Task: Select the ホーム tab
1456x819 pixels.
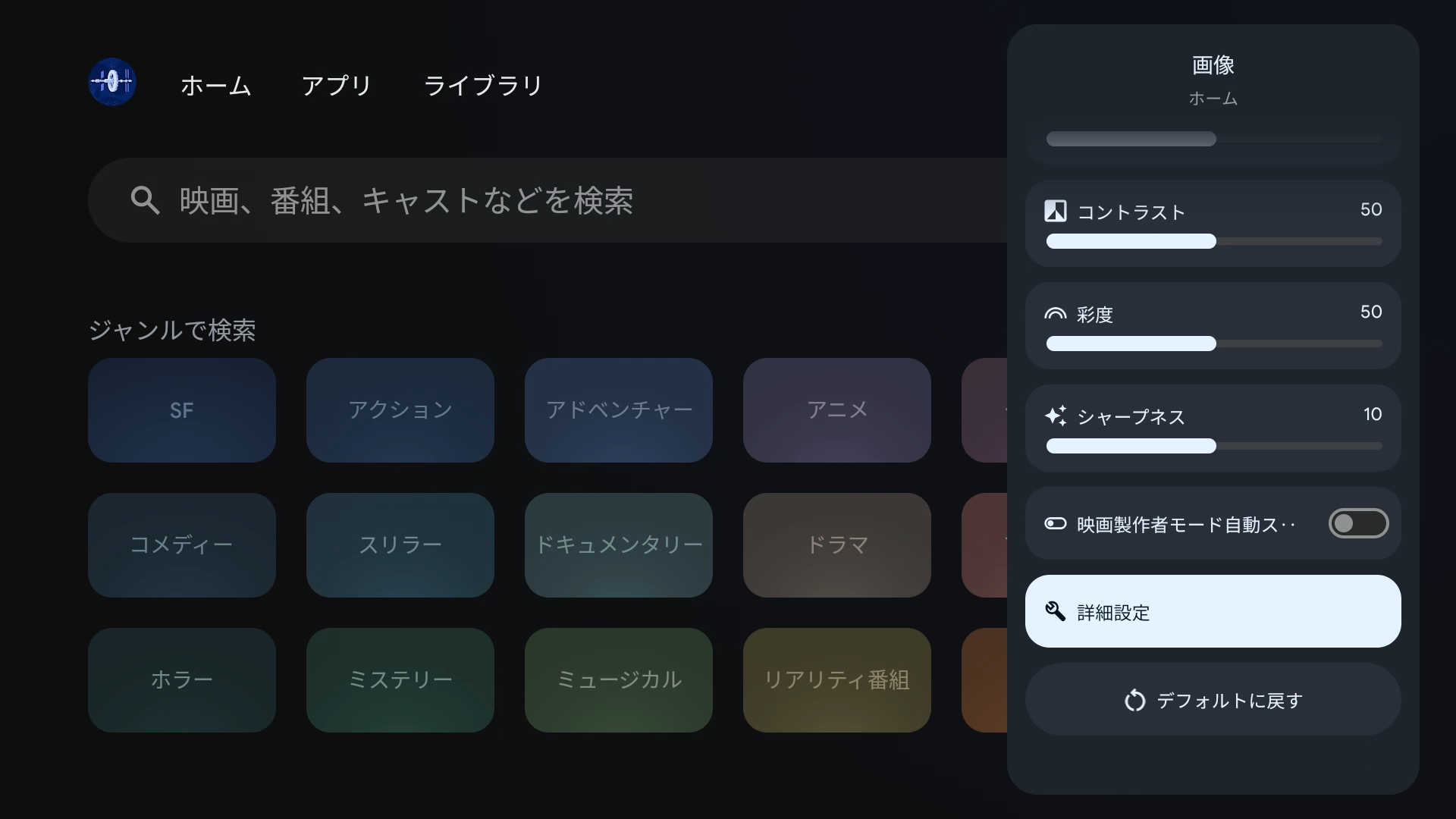Action: (x=215, y=86)
